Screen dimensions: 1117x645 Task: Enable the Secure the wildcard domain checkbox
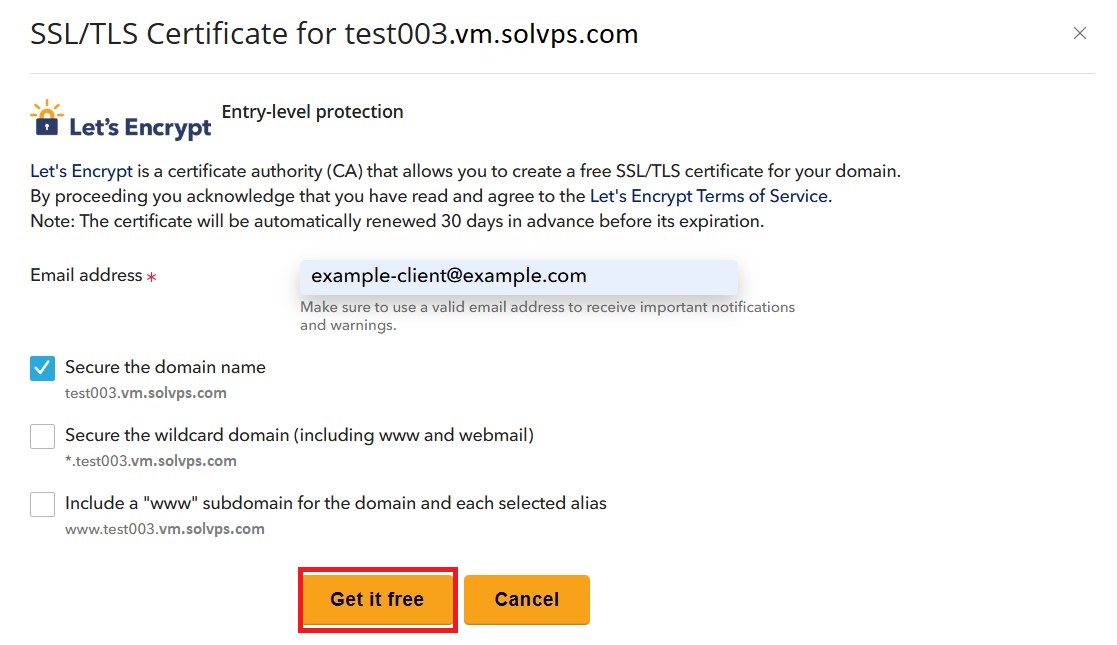coord(43,436)
